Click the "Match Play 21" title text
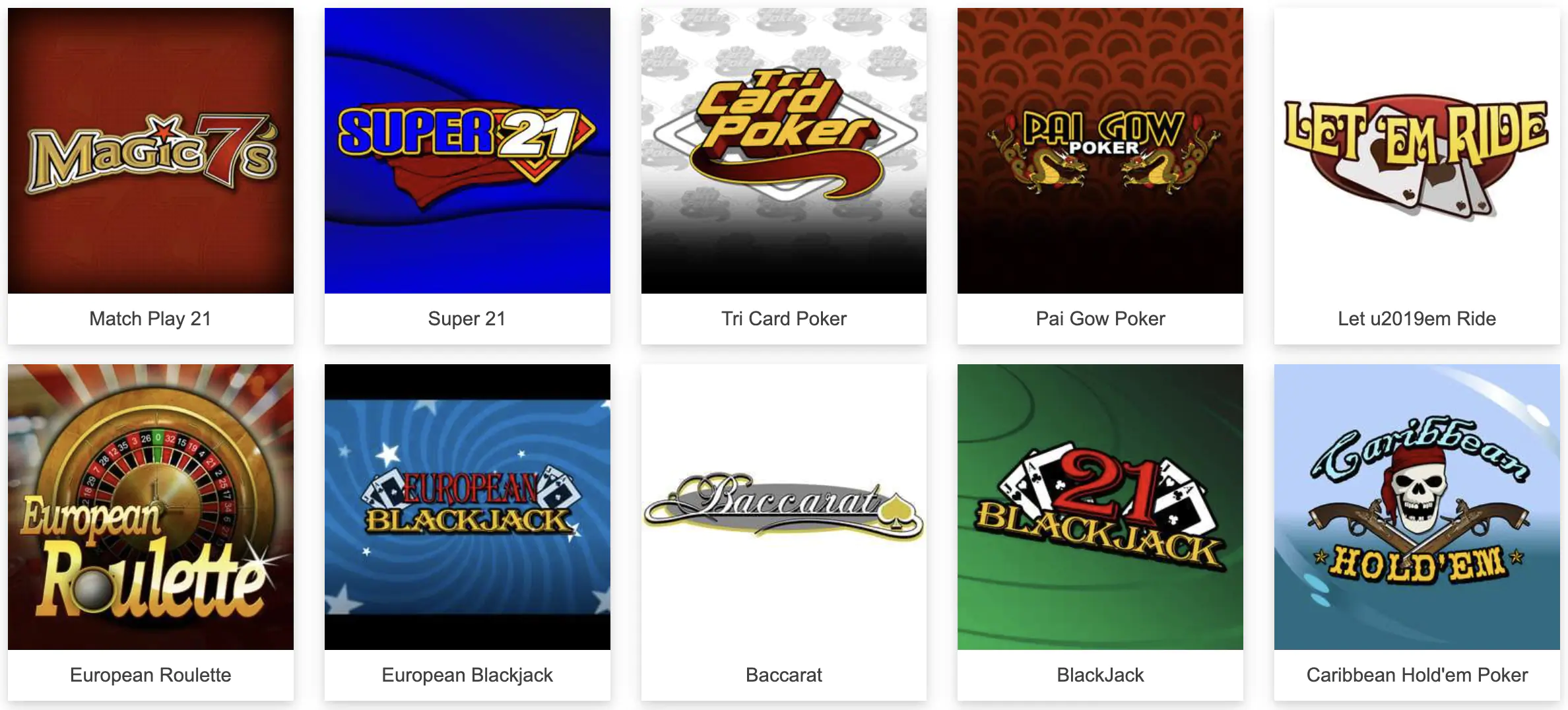Viewport: 1568px width, 710px height. [x=150, y=319]
